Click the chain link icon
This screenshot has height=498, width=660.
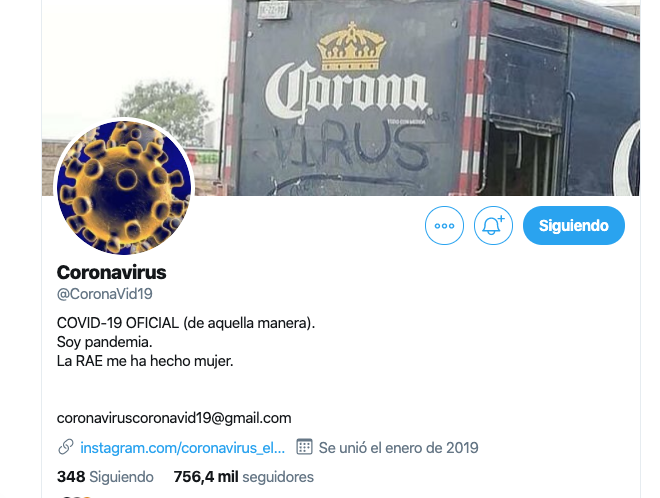point(66,447)
